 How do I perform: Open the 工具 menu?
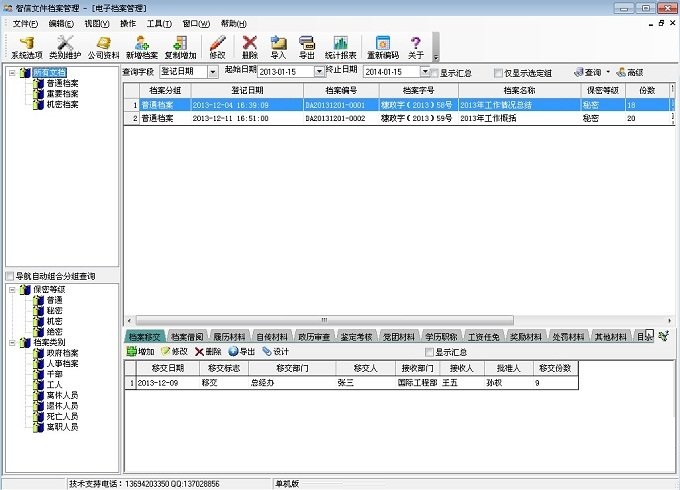click(158, 23)
